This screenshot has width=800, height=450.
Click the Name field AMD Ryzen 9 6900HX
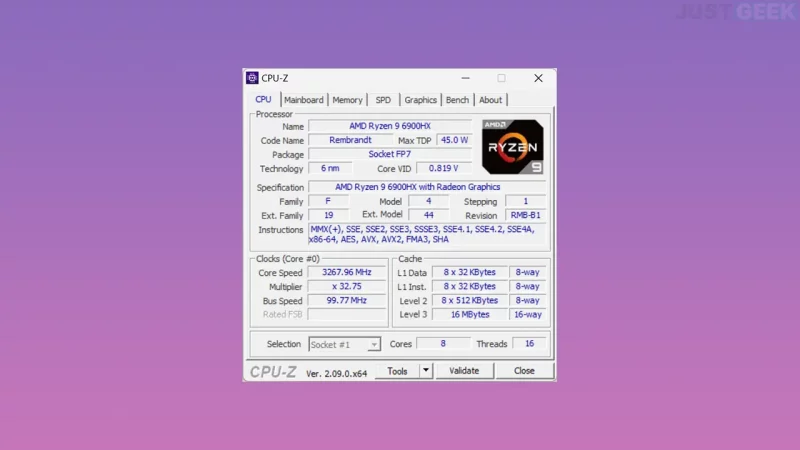tap(390, 126)
